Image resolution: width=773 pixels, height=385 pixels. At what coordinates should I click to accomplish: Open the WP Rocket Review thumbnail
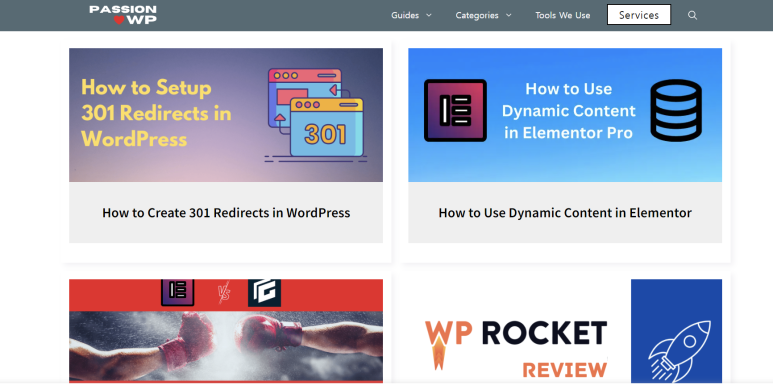[x=565, y=331]
